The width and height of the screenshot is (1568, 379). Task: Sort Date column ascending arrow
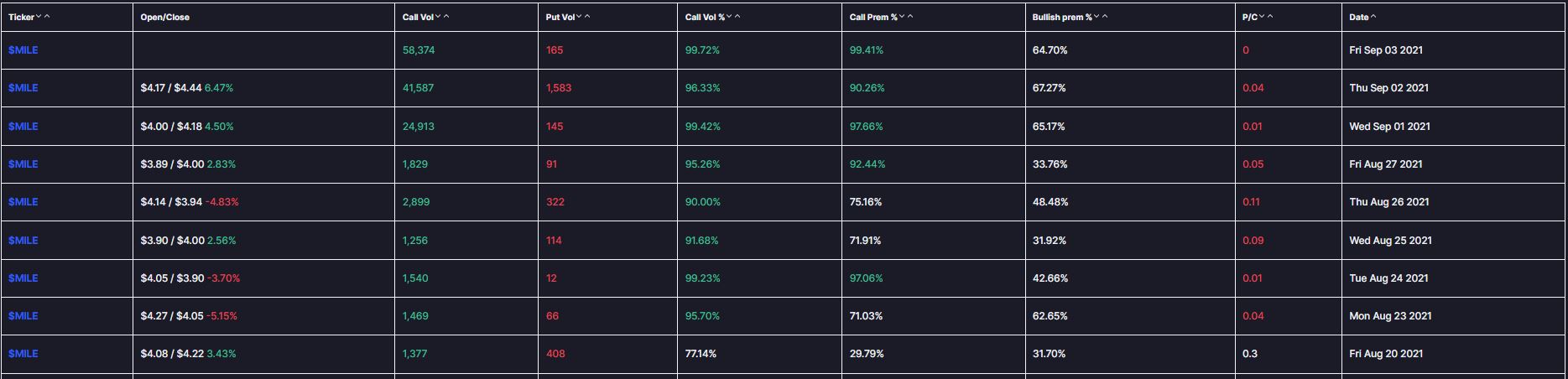(1373, 17)
